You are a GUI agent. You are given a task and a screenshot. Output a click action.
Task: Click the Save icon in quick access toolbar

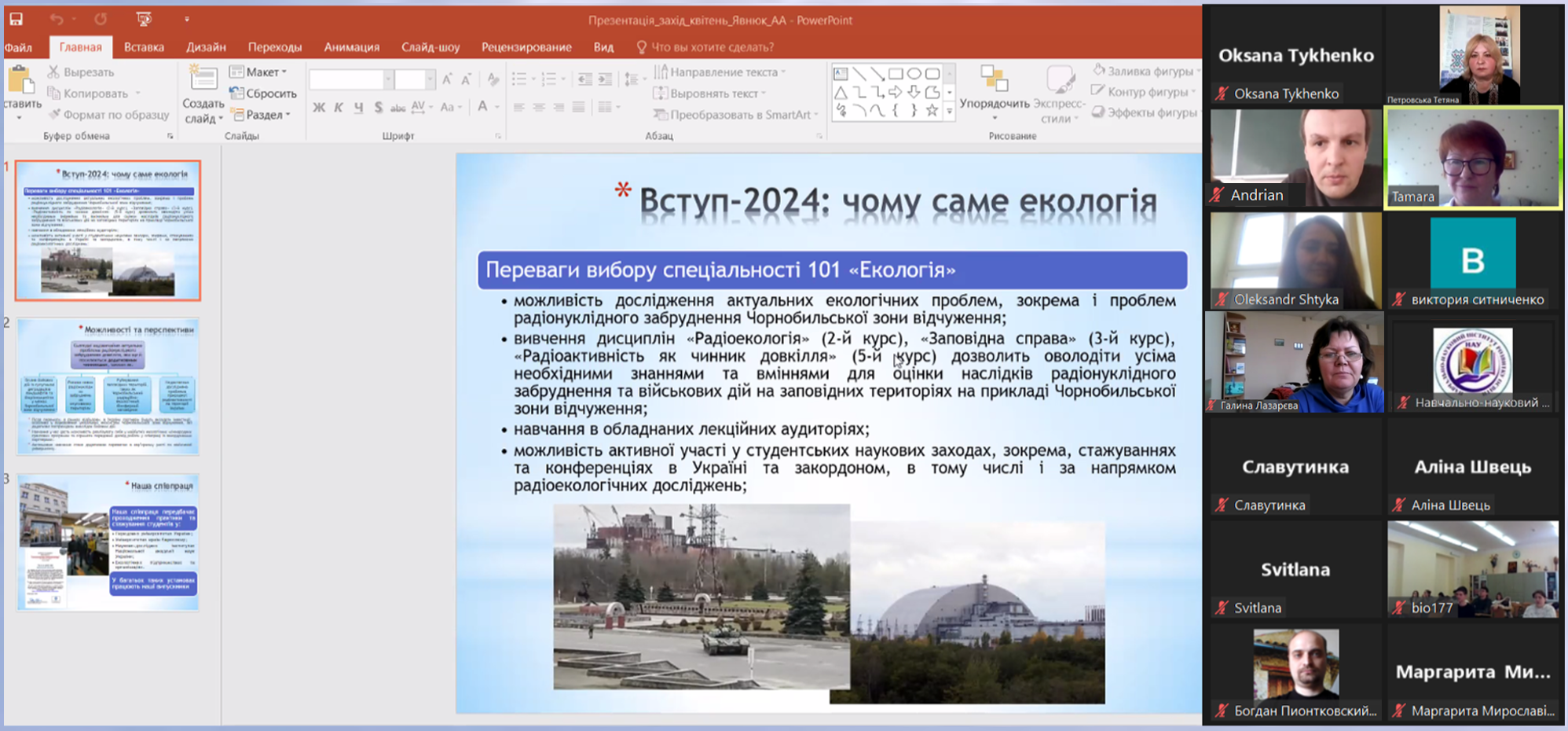16,19
